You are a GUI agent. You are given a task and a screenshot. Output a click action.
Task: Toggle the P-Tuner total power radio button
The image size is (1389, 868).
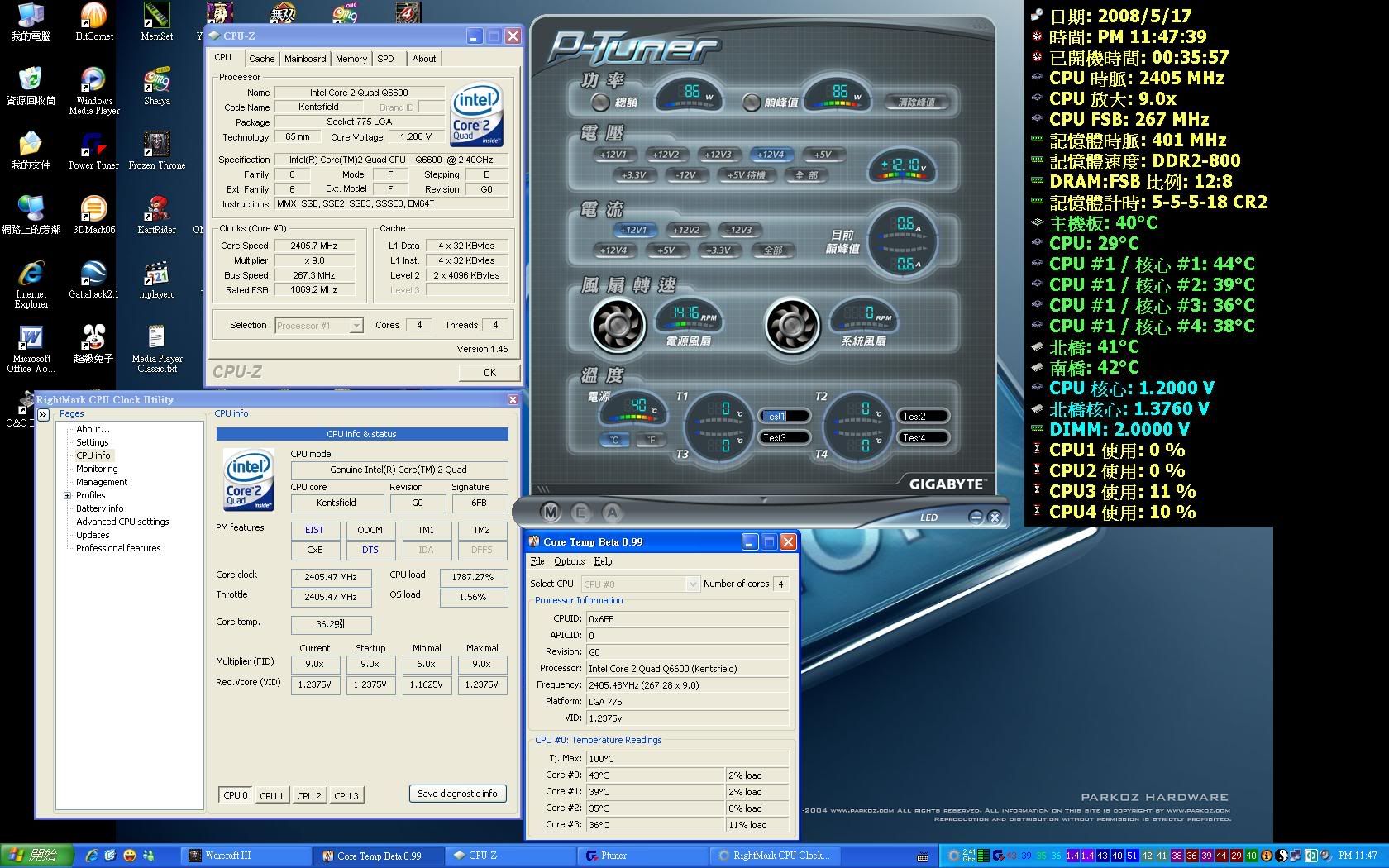[601, 102]
